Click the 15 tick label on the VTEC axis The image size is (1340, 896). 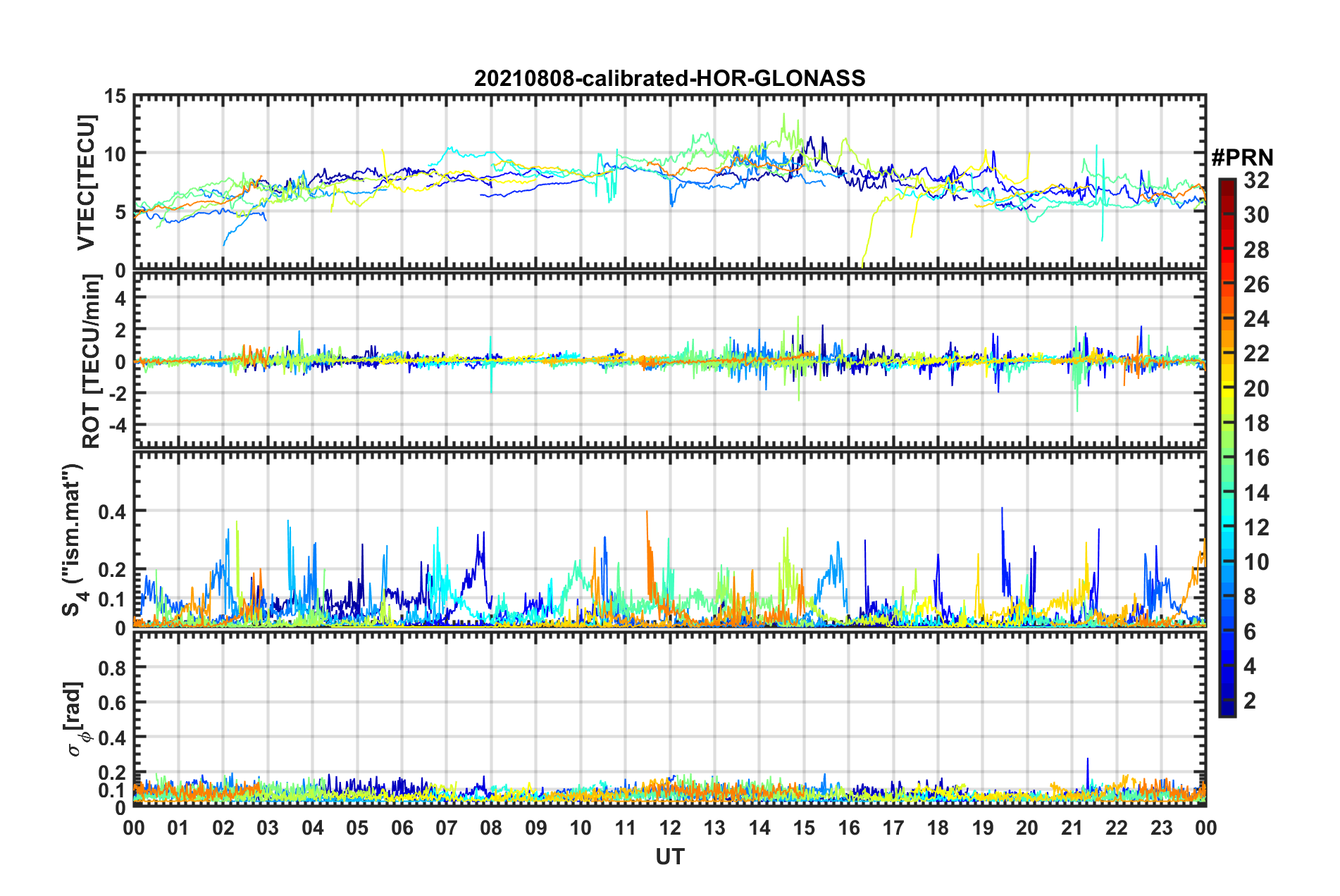pyautogui.click(x=115, y=97)
